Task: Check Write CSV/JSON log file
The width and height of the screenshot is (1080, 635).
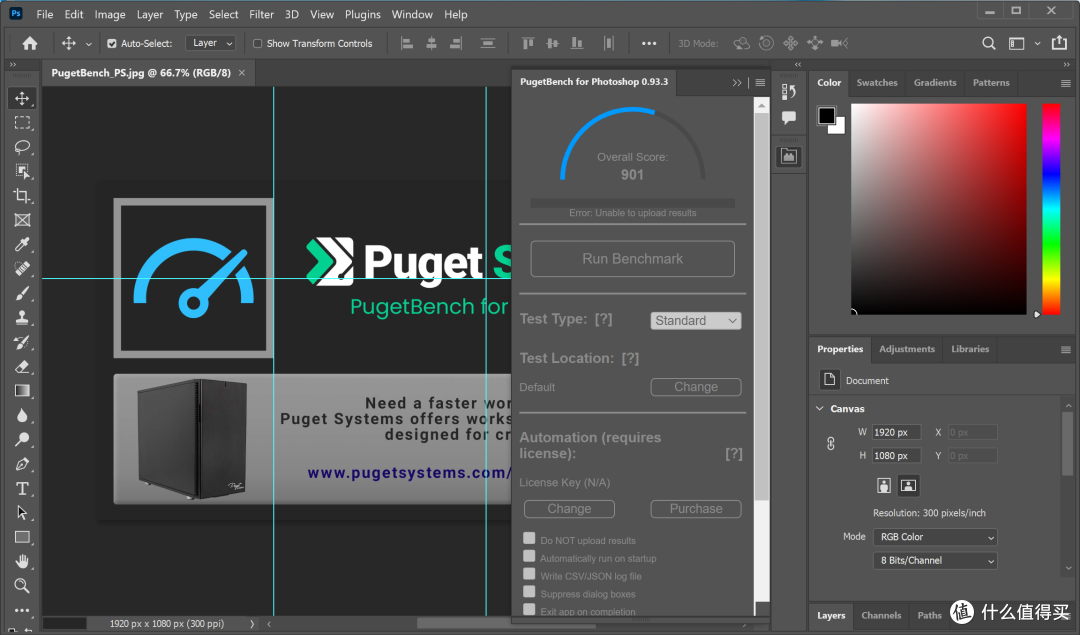Action: [529, 574]
